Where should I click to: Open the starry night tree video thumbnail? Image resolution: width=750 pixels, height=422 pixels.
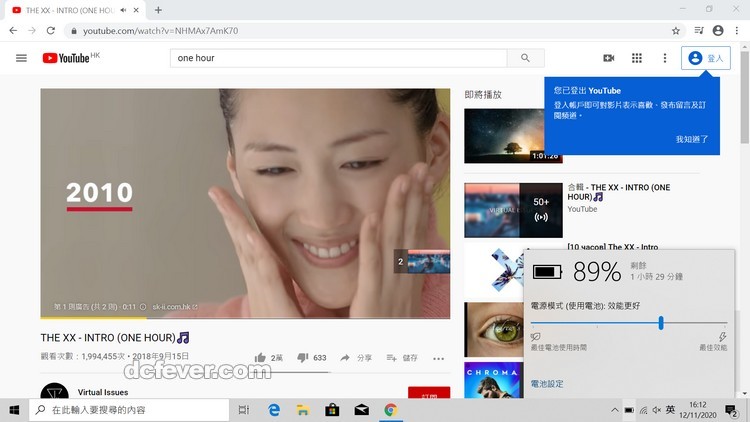504,136
